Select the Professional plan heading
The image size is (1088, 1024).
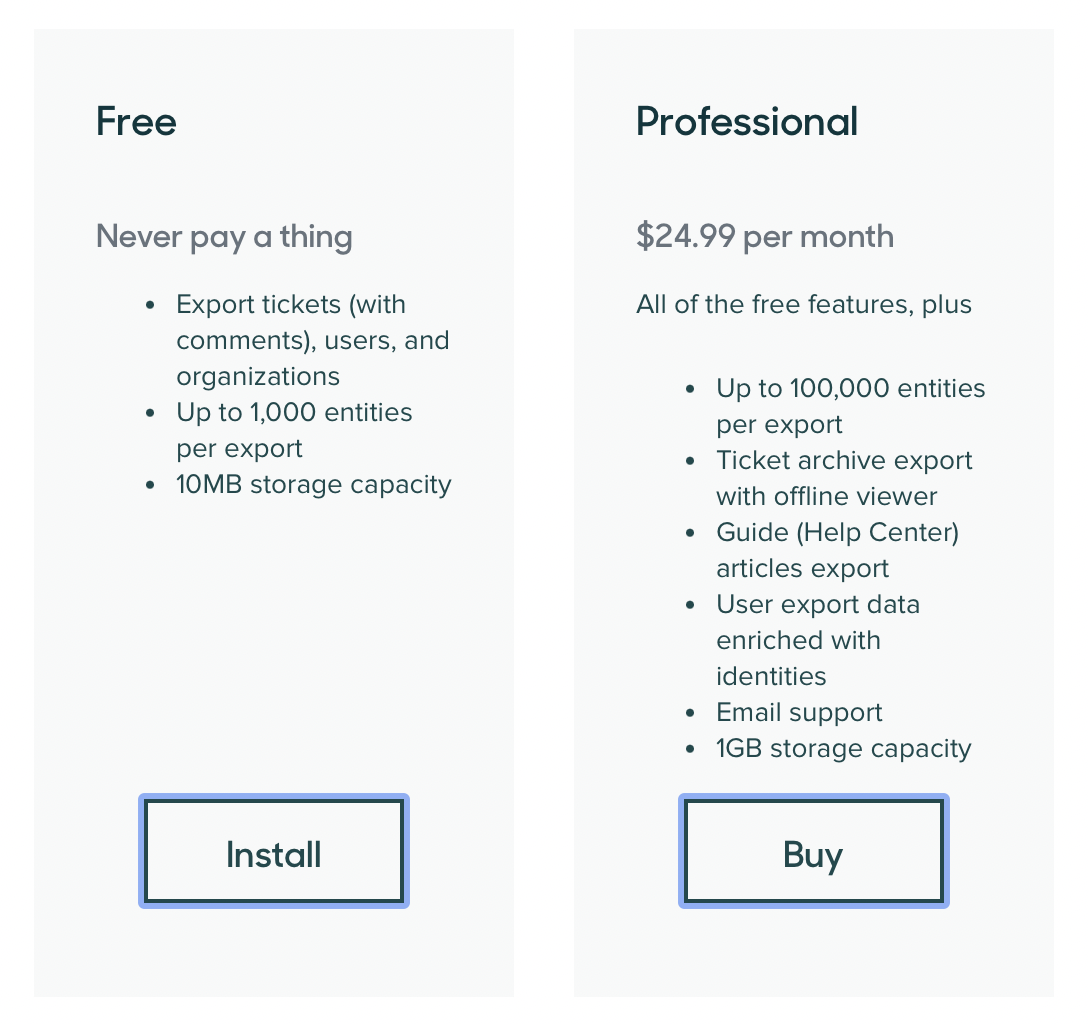[746, 122]
